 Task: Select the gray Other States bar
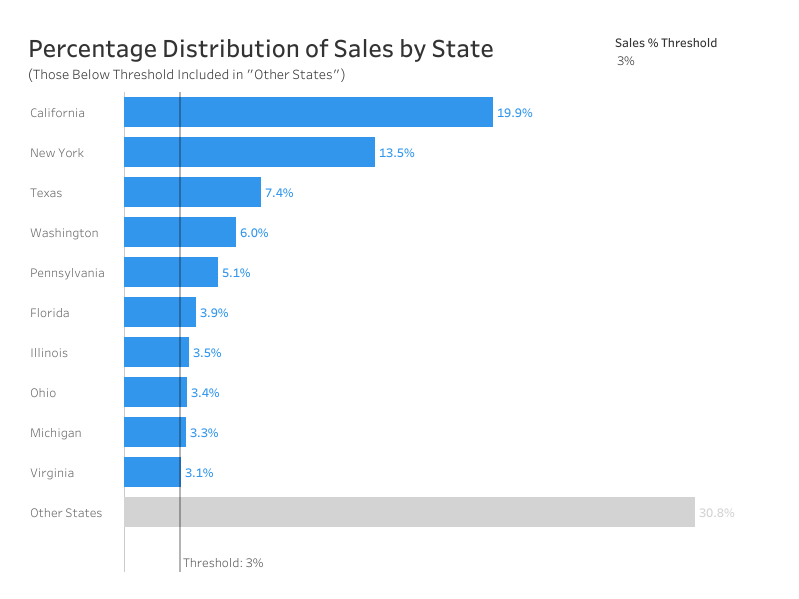click(x=409, y=512)
